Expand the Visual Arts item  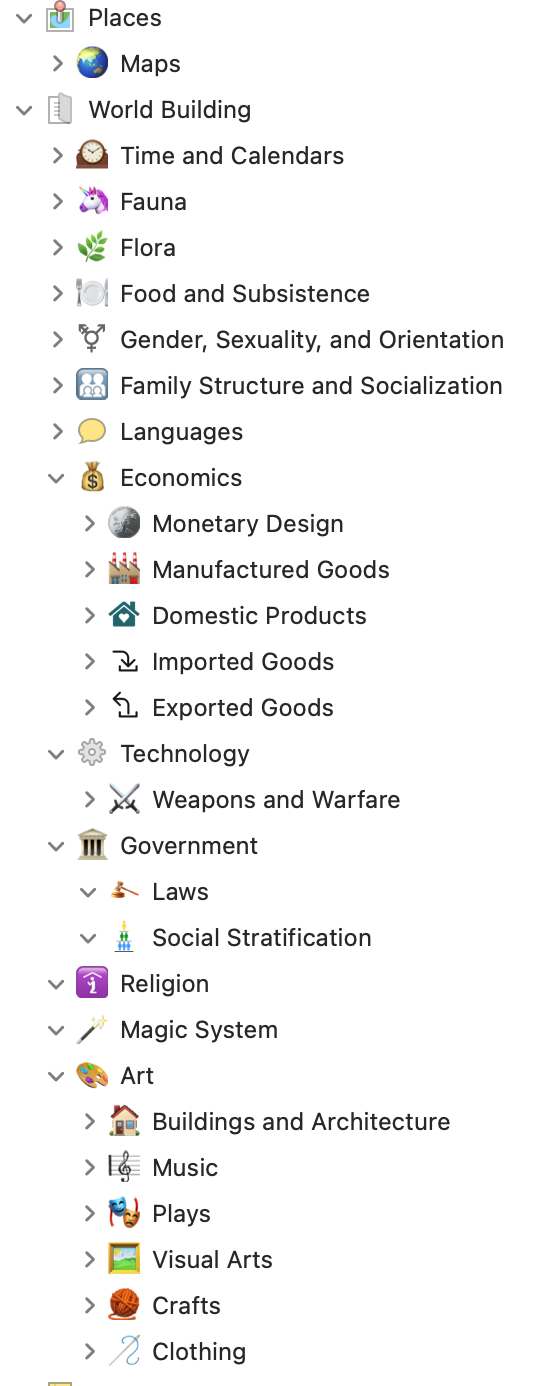(x=89, y=1260)
